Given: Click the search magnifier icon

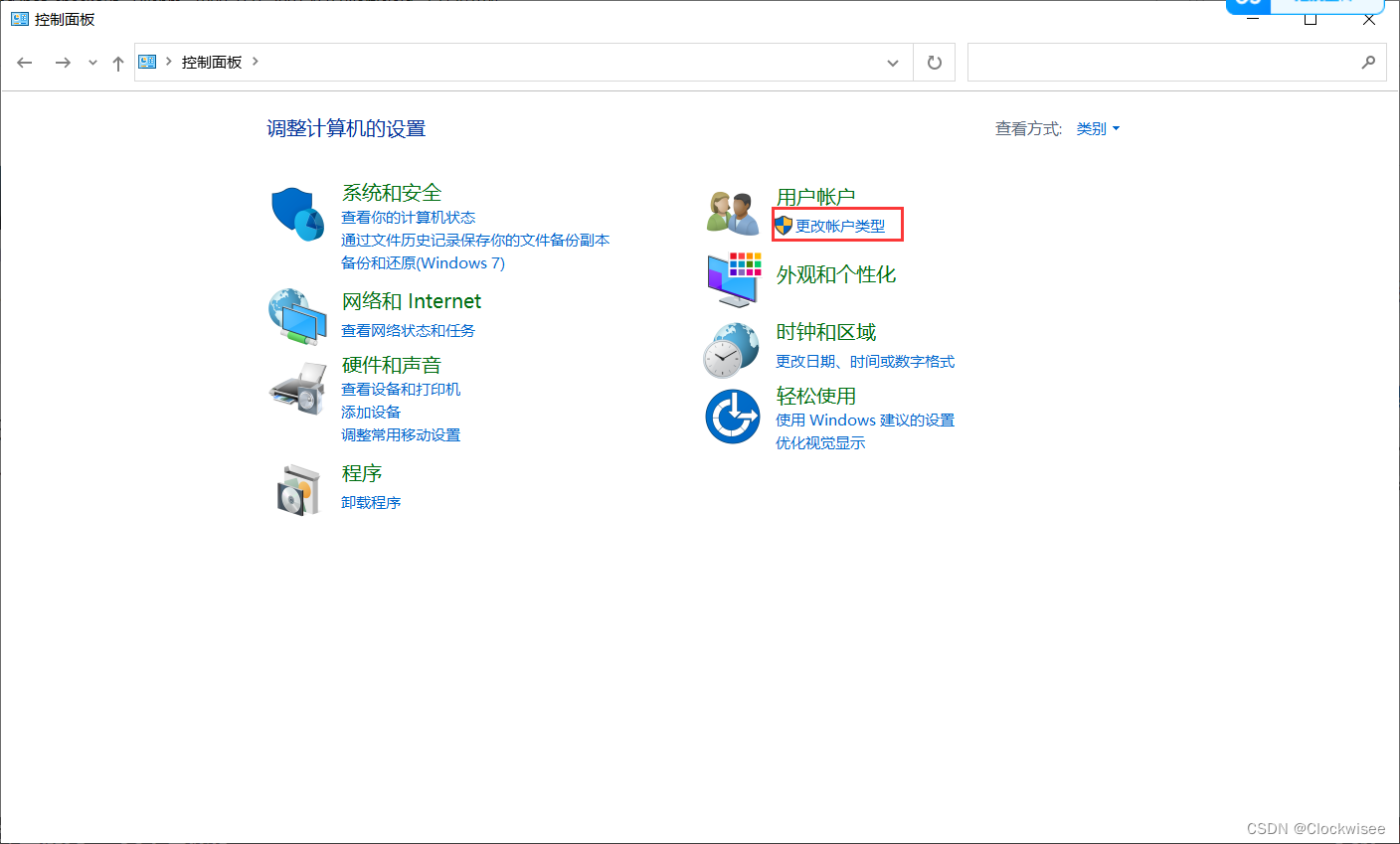Looking at the screenshot, I should point(1368,63).
